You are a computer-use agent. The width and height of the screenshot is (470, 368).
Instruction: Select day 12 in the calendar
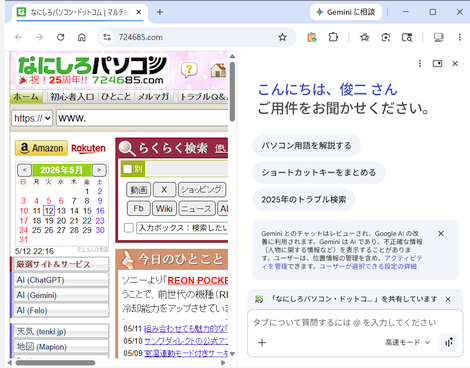[49, 211]
